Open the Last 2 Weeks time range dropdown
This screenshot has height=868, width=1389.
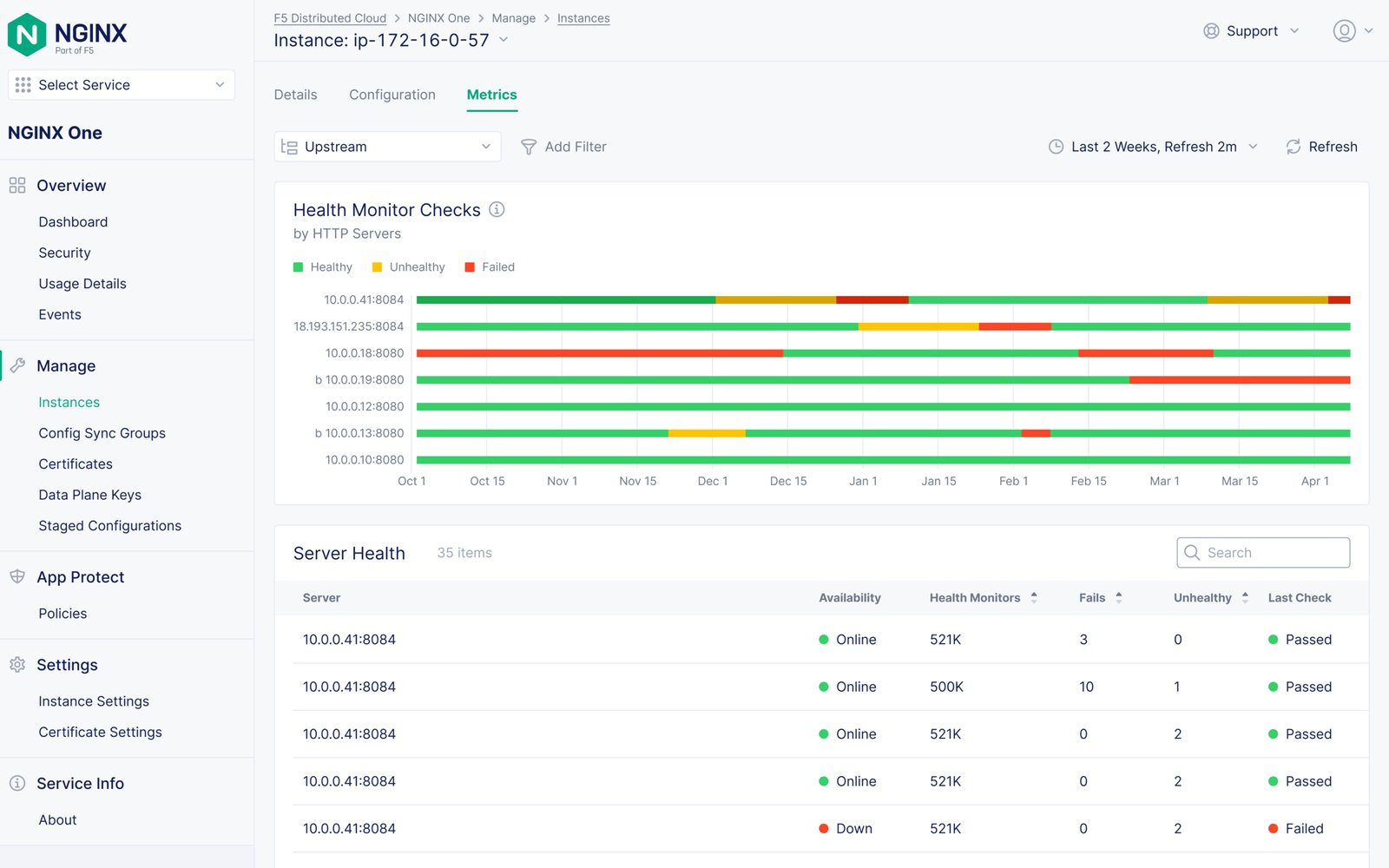tap(1153, 147)
